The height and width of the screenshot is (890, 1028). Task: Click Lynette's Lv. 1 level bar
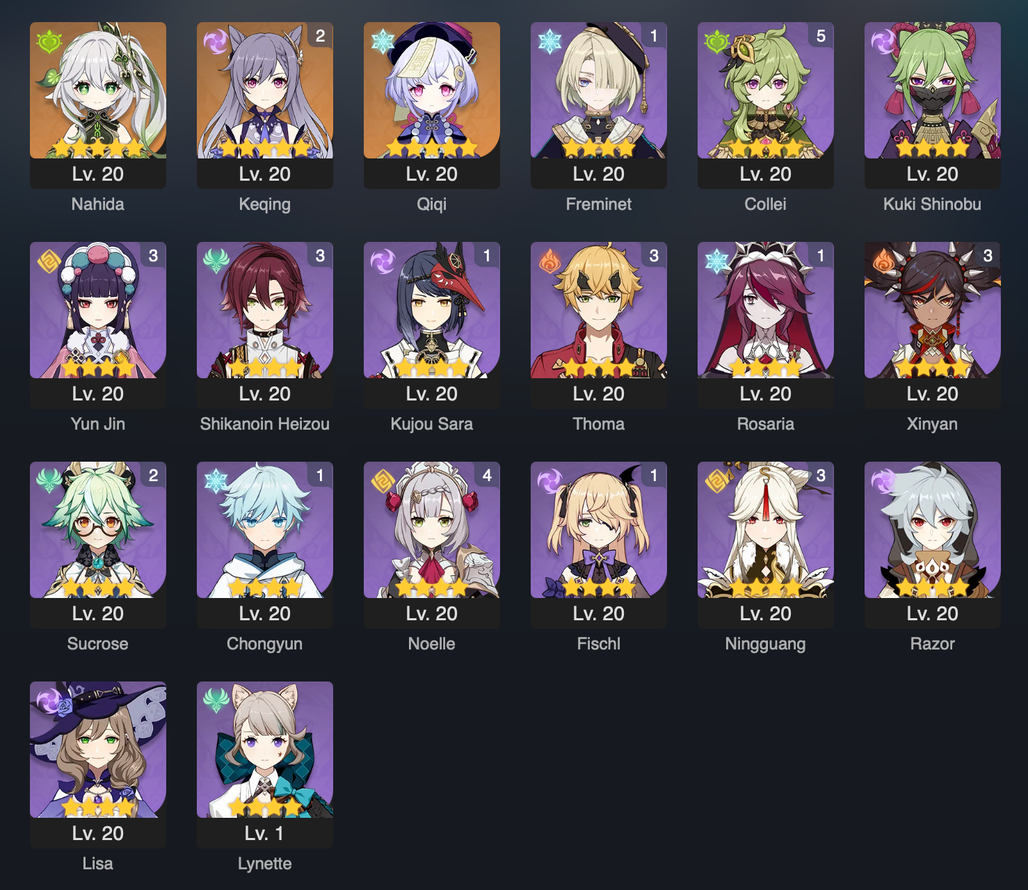[x=265, y=833]
